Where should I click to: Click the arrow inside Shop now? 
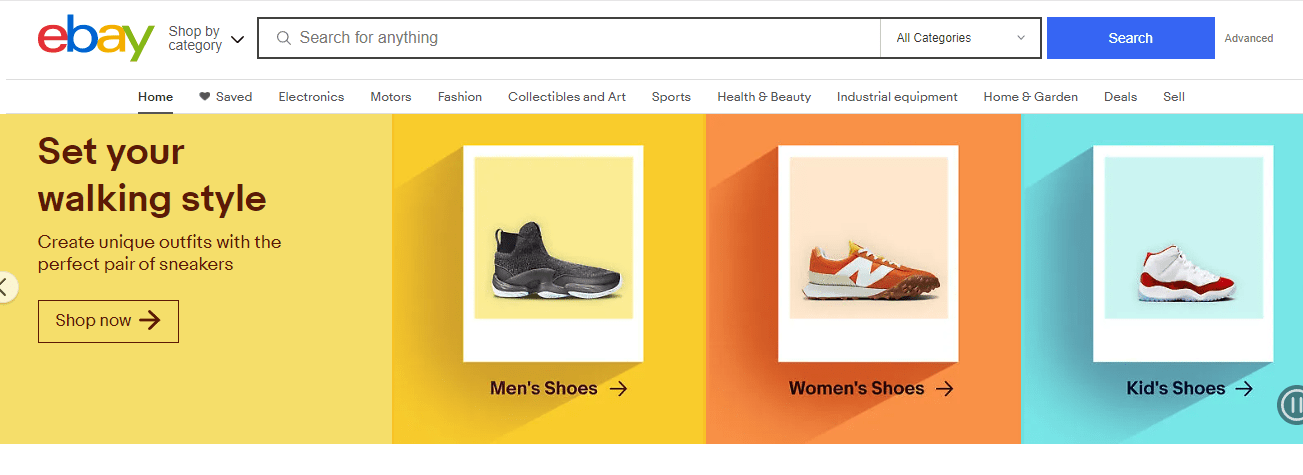[150, 321]
